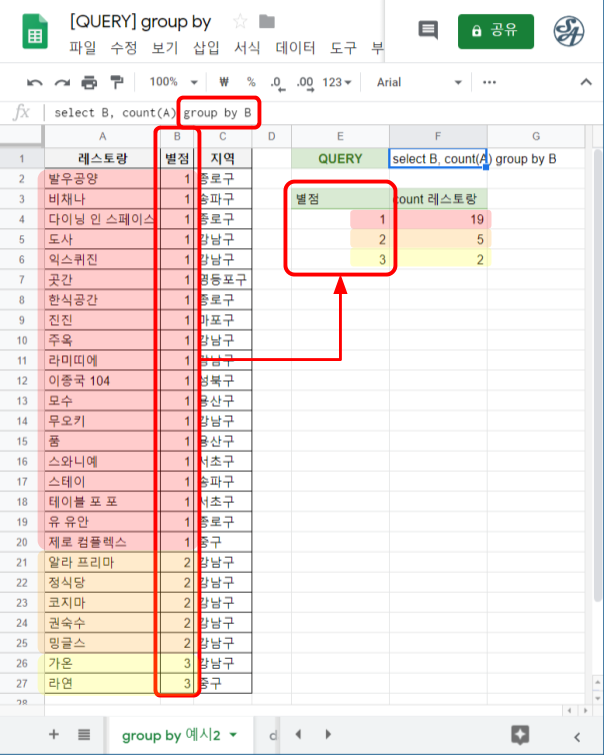
Task: Apply the ₩ currency format
Action: (x=224, y=82)
